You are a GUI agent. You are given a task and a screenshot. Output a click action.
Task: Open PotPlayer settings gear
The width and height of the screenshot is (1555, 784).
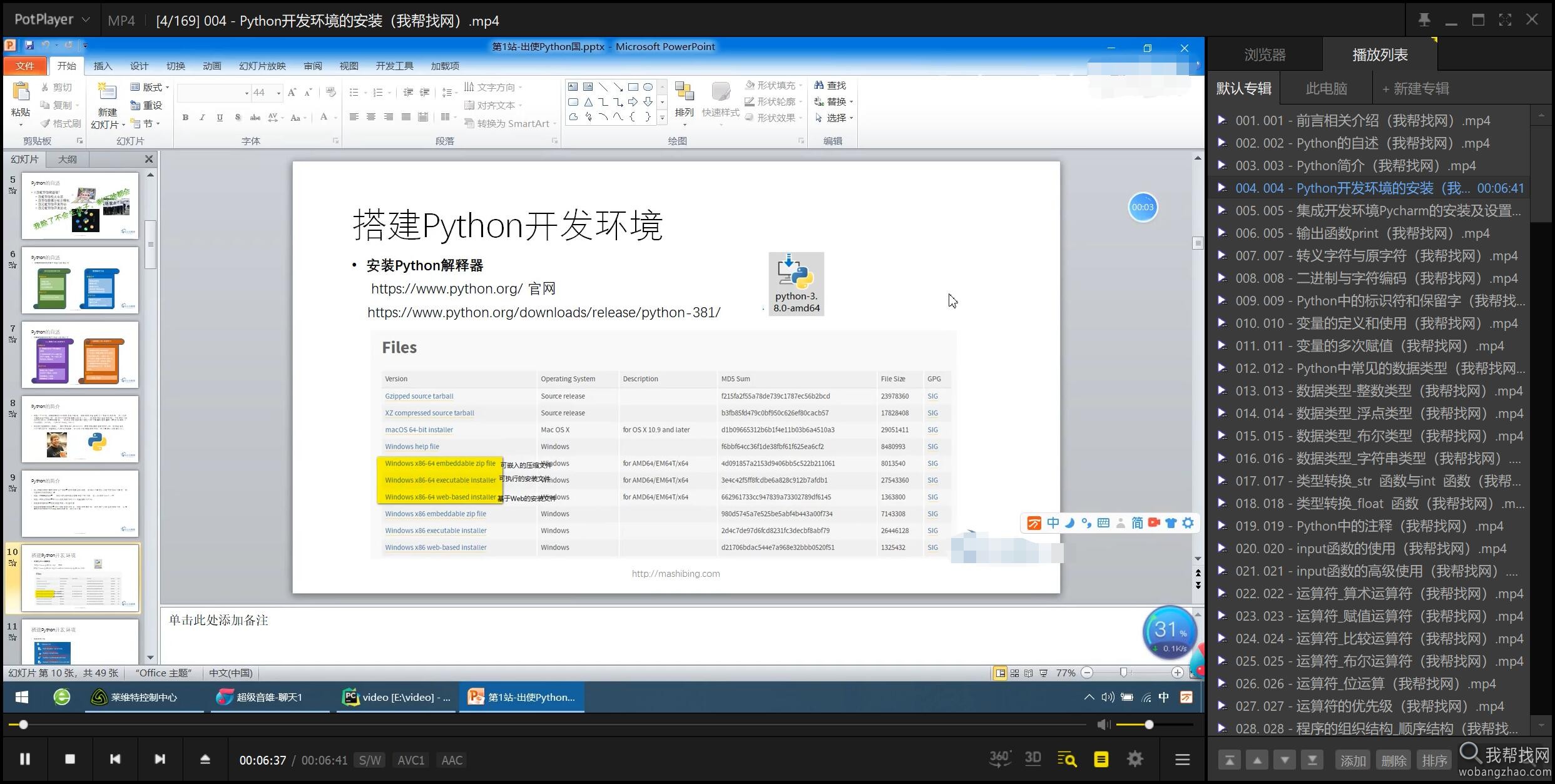click(1135, 760)
